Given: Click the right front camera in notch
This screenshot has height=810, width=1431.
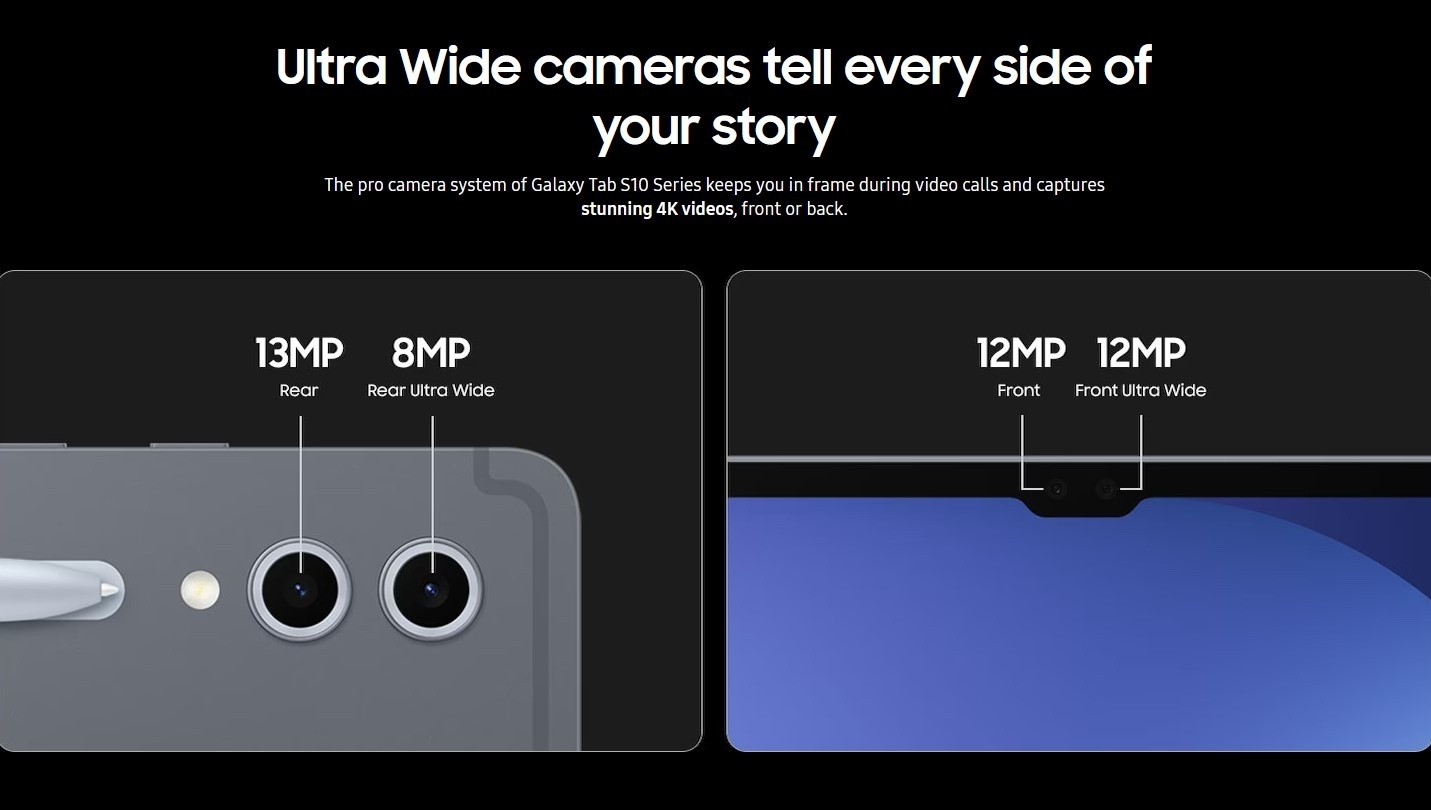Looking at the screenshot, I should [1105, 489].
